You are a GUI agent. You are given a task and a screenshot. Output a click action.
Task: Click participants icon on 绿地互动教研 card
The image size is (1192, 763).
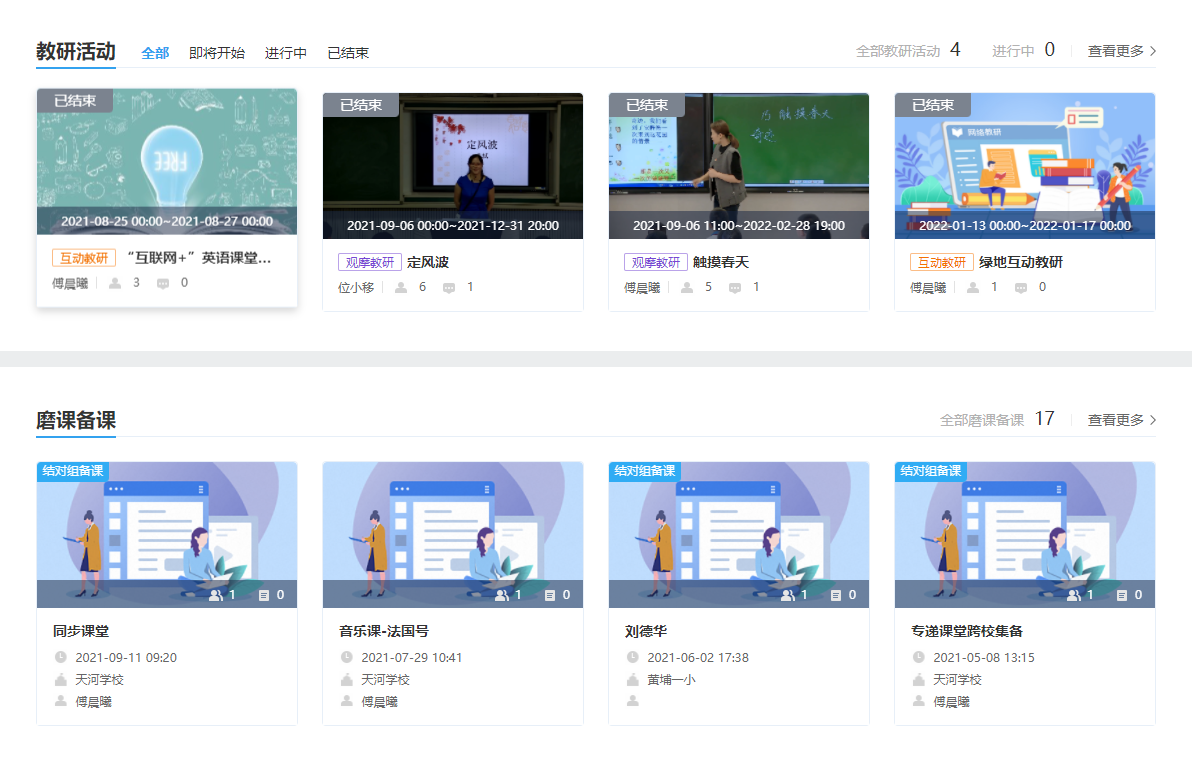tap(972, 287)
